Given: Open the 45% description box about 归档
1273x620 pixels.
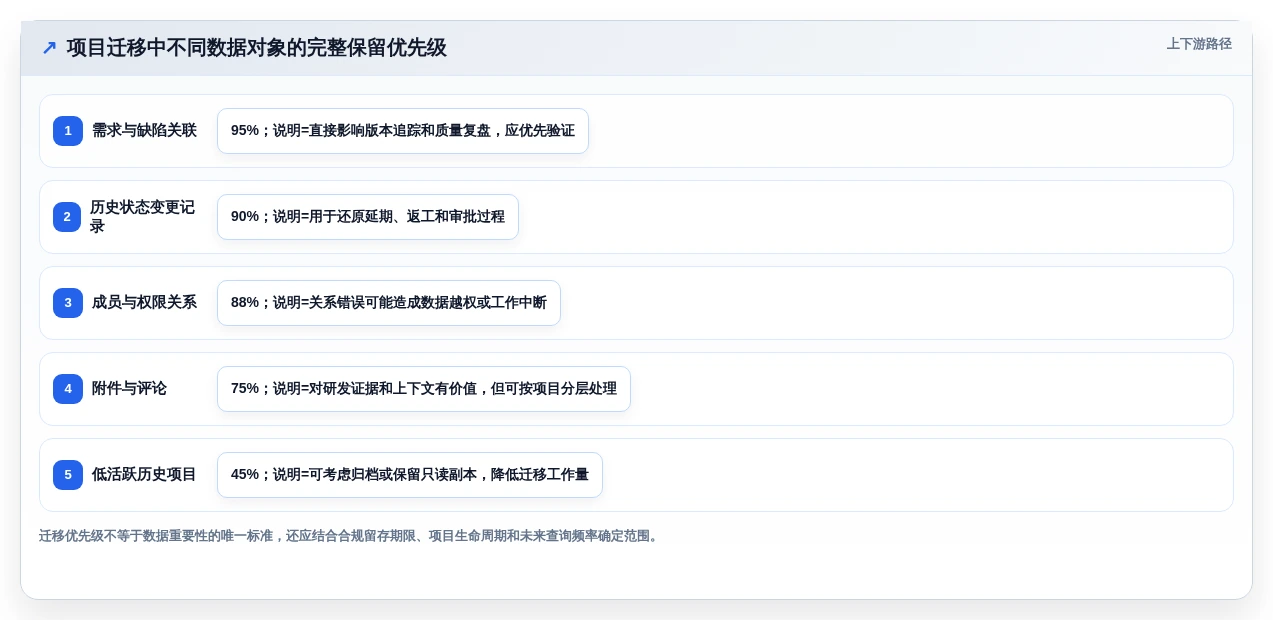Looking at the screenshot, I should click(410, 475).
